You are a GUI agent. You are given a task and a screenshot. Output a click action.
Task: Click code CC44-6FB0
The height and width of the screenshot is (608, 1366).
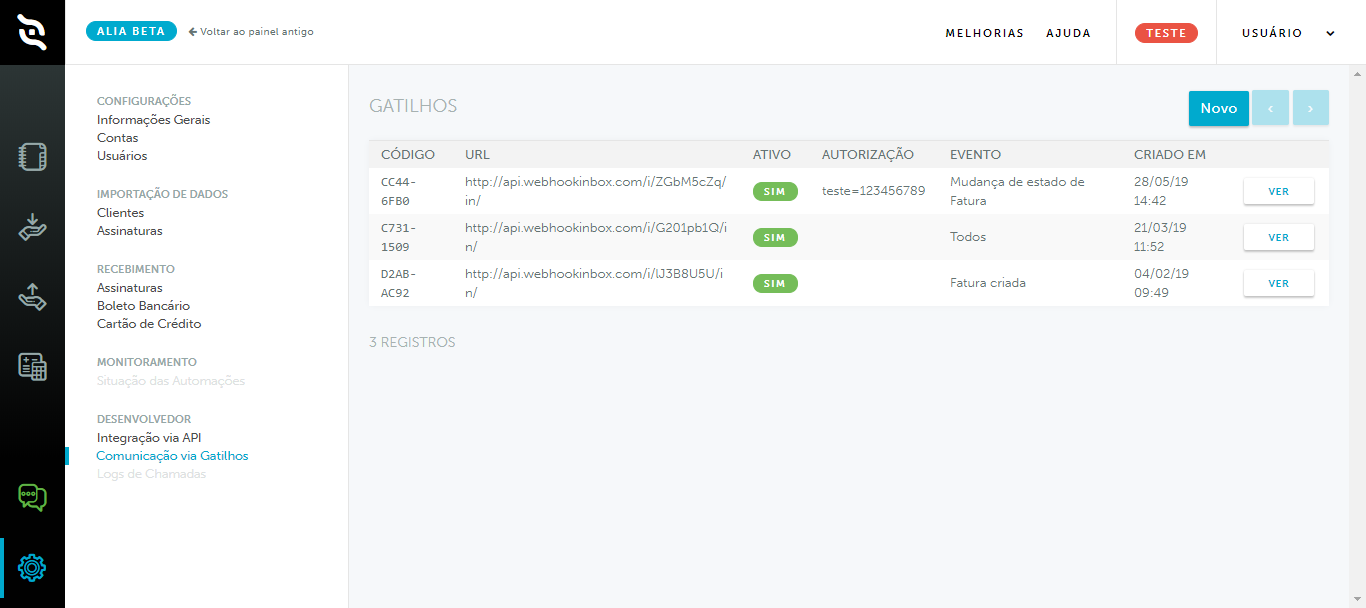click(398, 191)
